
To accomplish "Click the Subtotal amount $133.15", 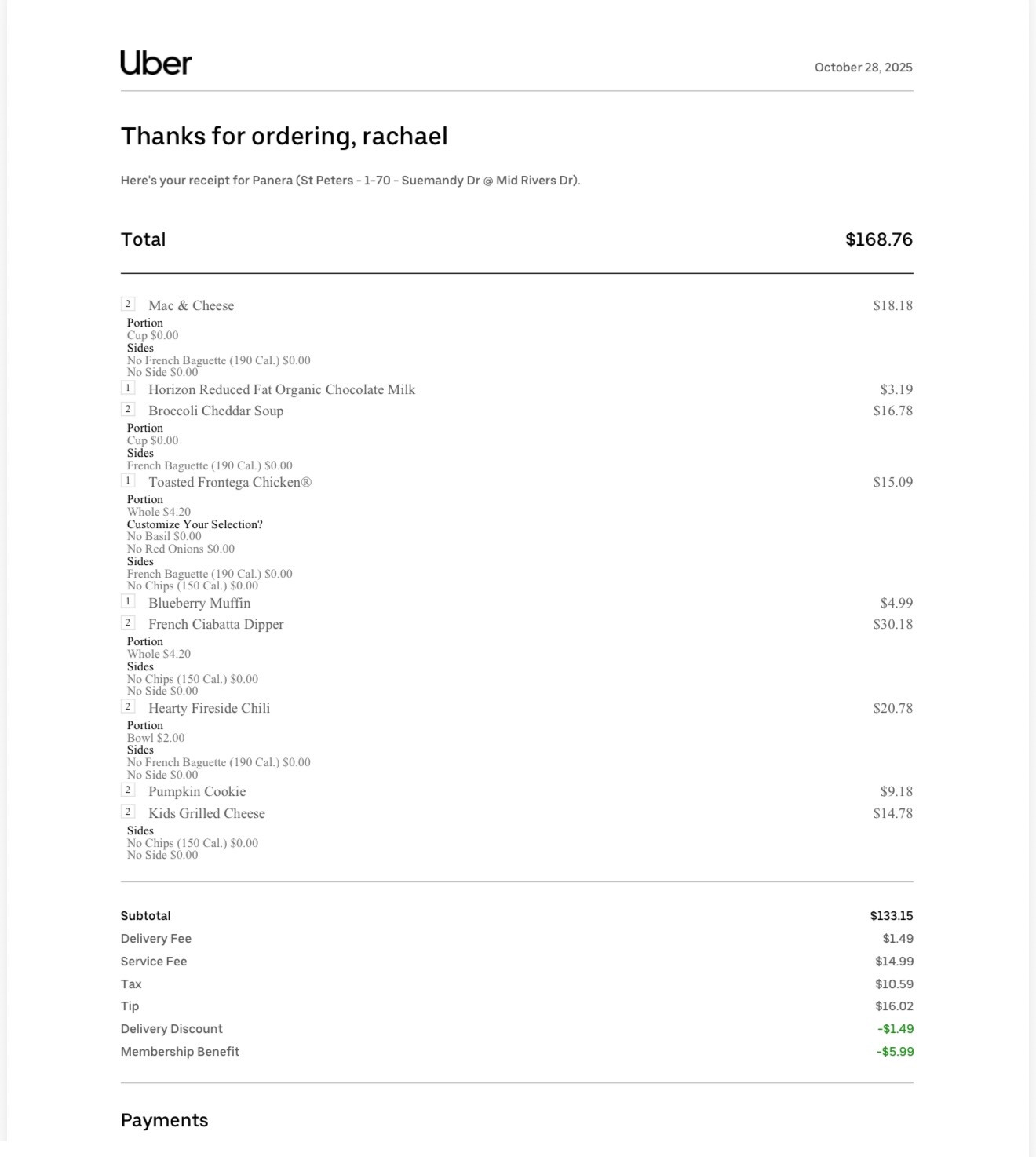I will click(892, 916).
